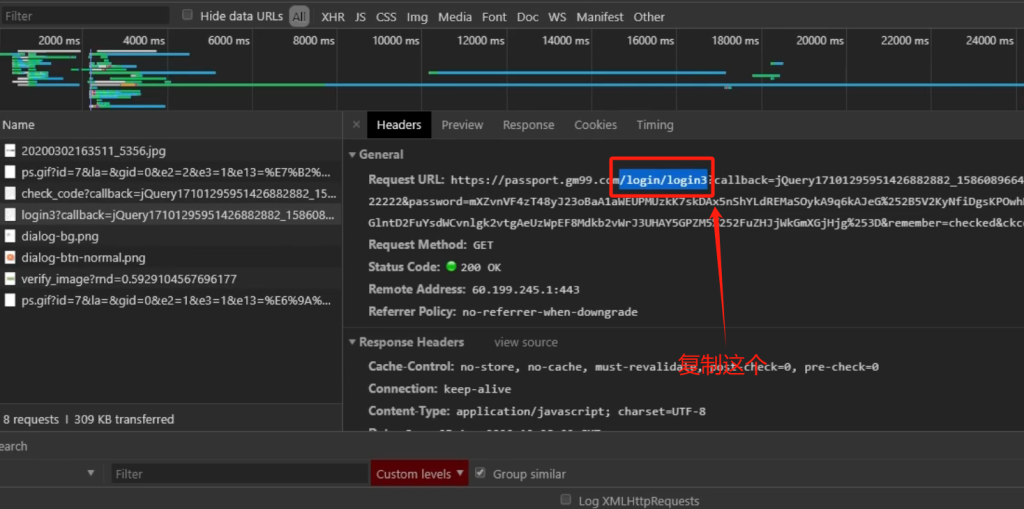Image resolution: width=1024 pixels, height=509 pixels.
Task: Filter requests by Doc
Action: (x=528, y=17)
